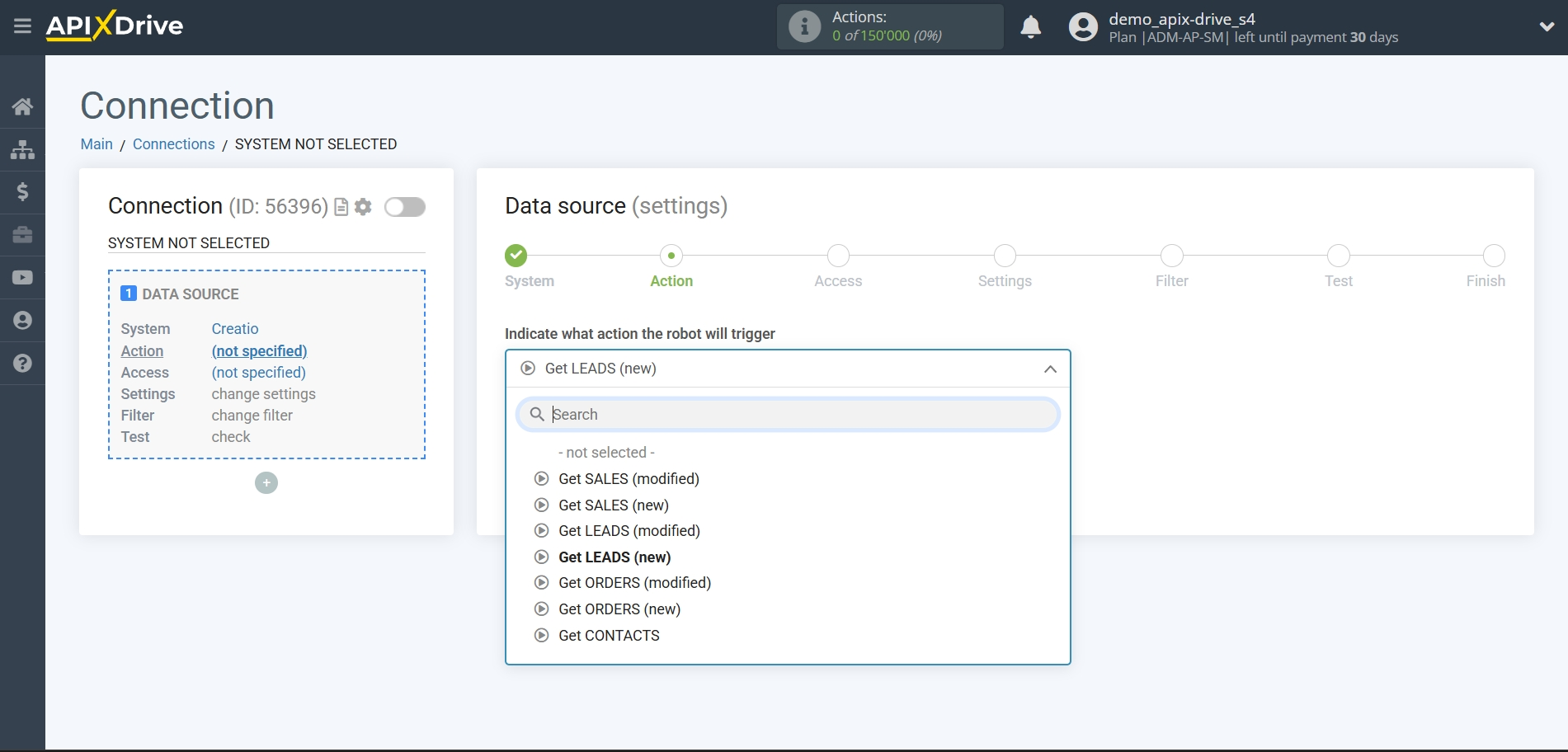Open the ApixDrive home sidebar icon
This screenshot has height=752, width=1568.
click(x=22, y=106)
